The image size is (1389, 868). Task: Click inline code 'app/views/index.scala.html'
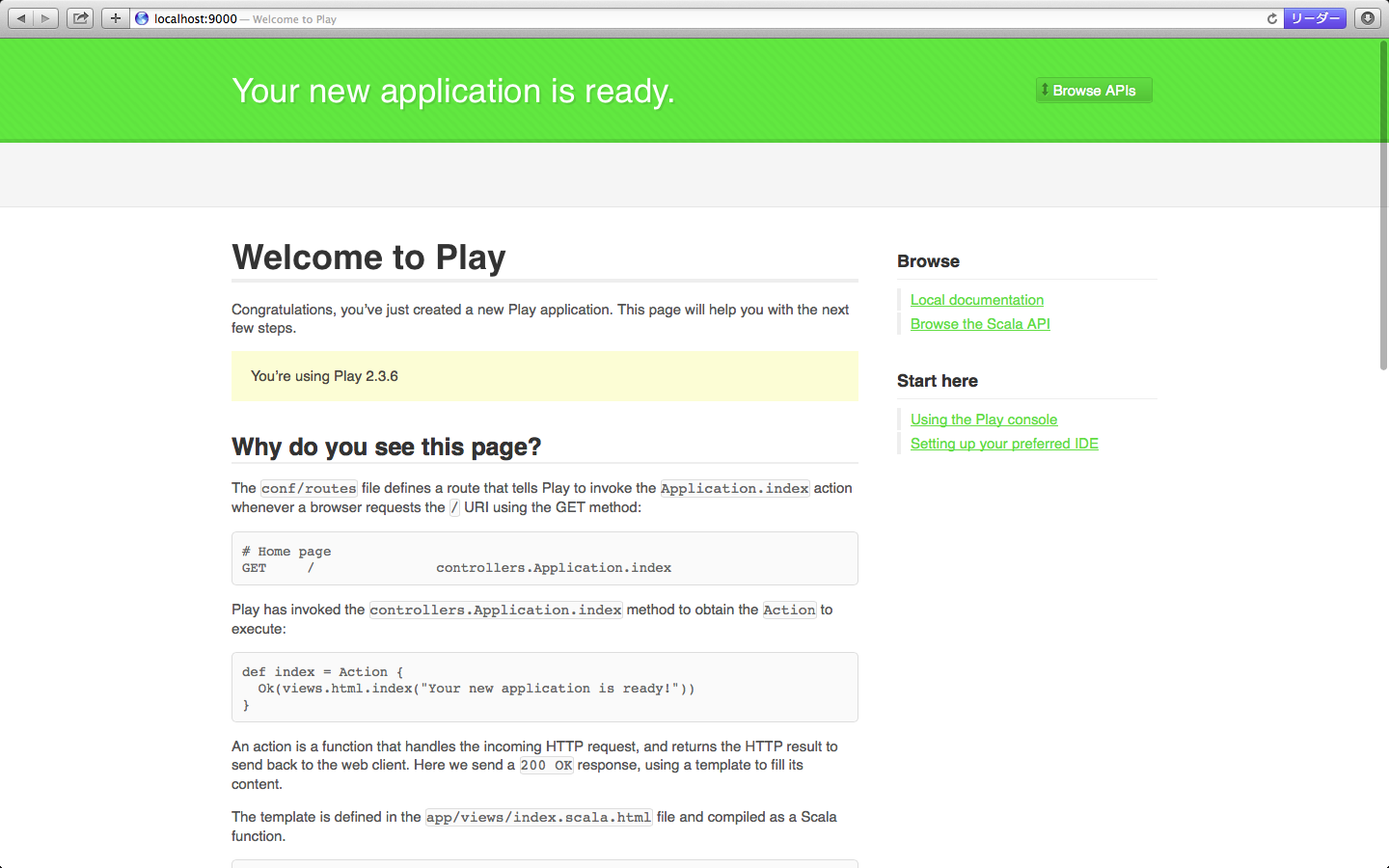coord(539,817)
